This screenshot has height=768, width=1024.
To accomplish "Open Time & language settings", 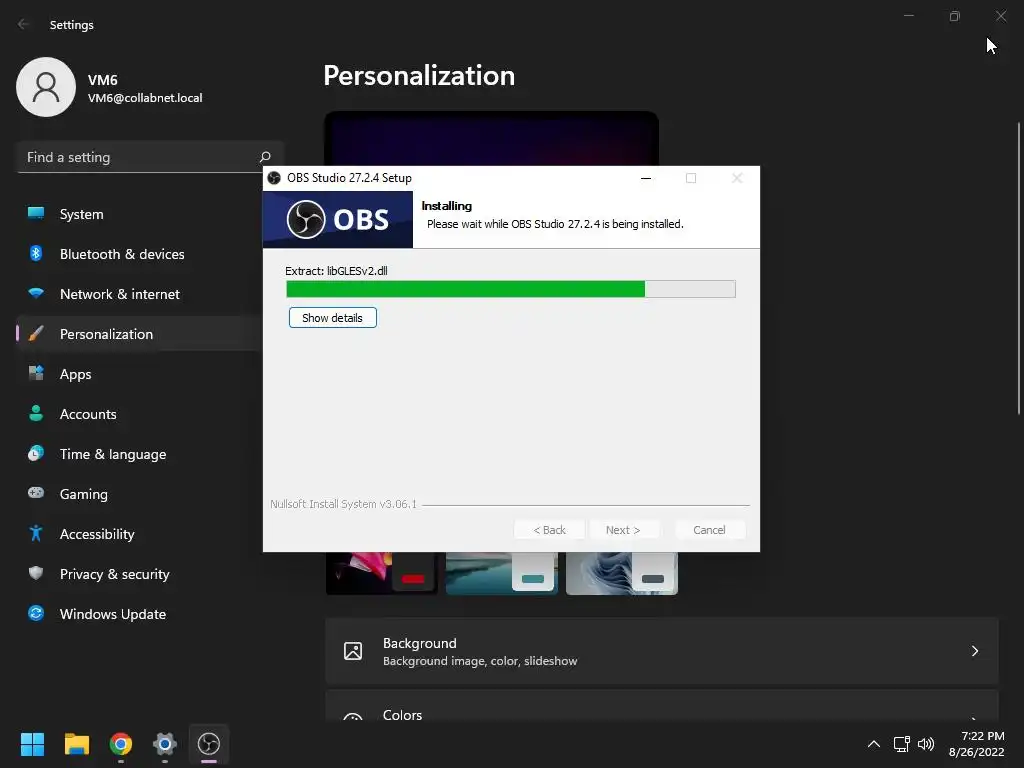I will click(139, 453).
